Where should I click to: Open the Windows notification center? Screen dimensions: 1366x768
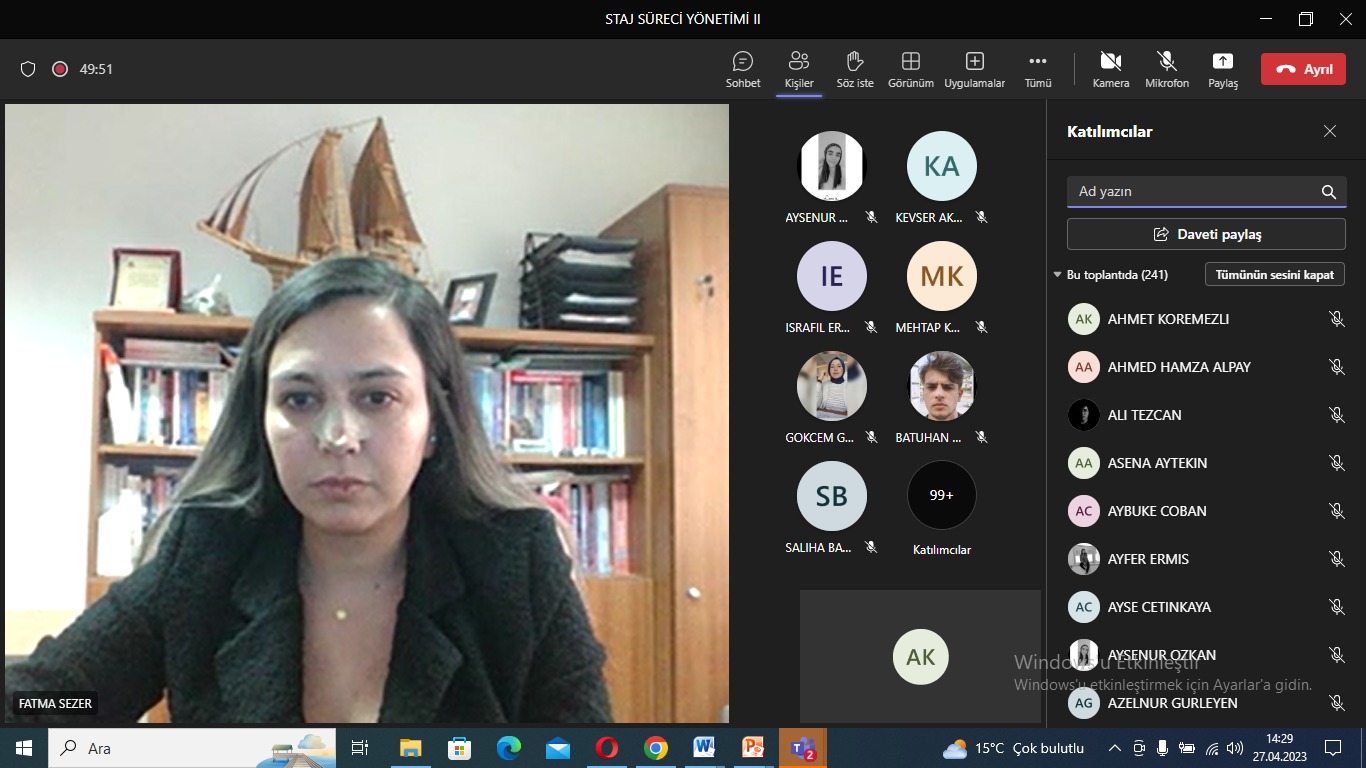pyautogui.click(x=1332, y=748)
